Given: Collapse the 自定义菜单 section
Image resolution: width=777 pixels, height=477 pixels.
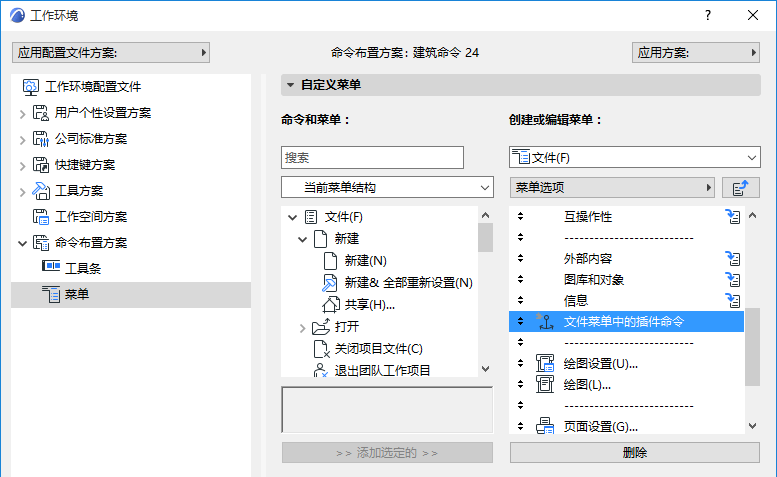Looking at the screenshot, I should 290,85.
